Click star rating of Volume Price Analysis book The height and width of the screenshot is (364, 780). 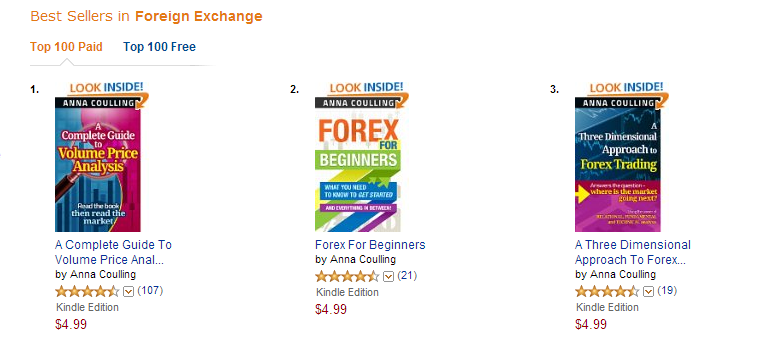tap(88, 291)
